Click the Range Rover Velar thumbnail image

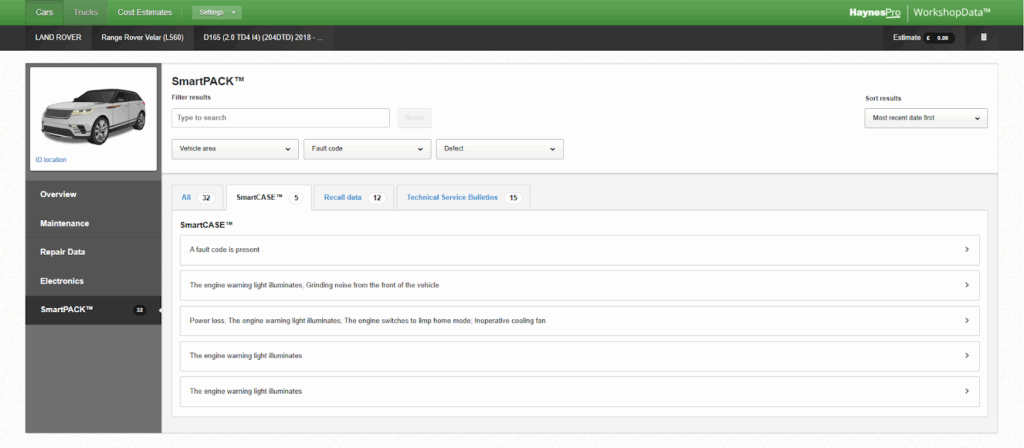[x=93, y=112]
